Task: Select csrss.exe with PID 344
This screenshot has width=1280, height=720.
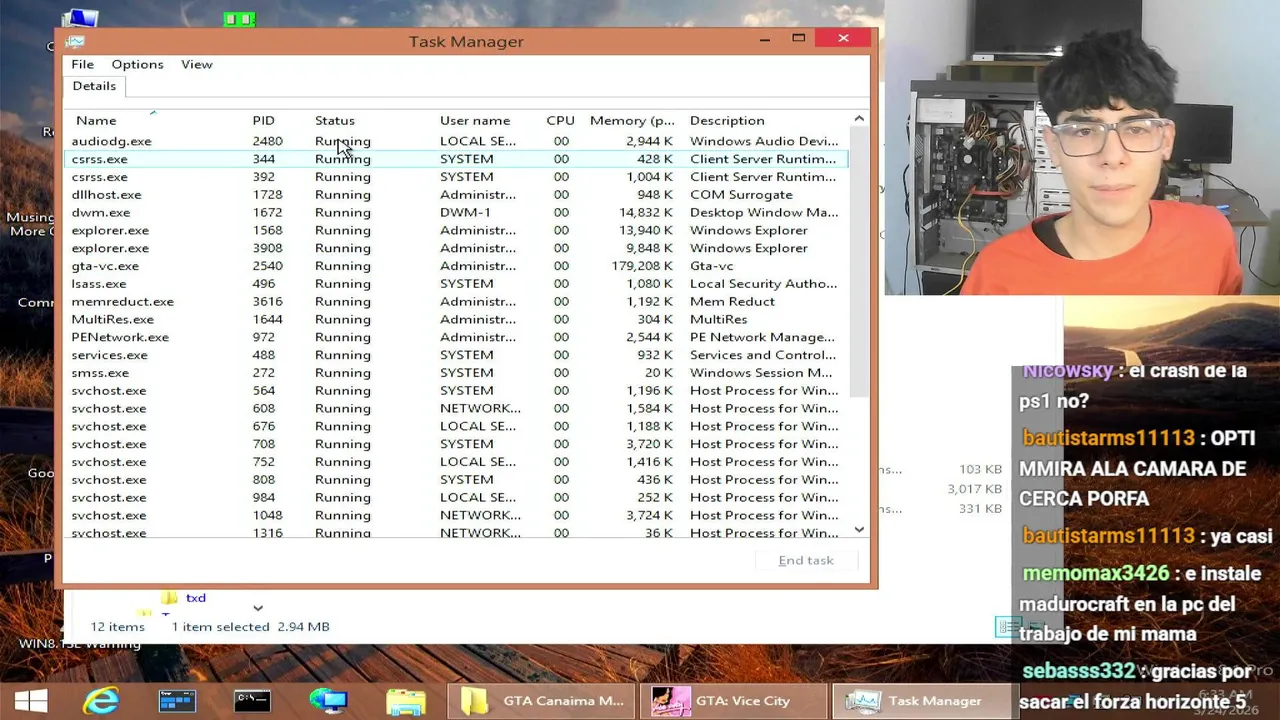Action: click(x=457, y=159)
